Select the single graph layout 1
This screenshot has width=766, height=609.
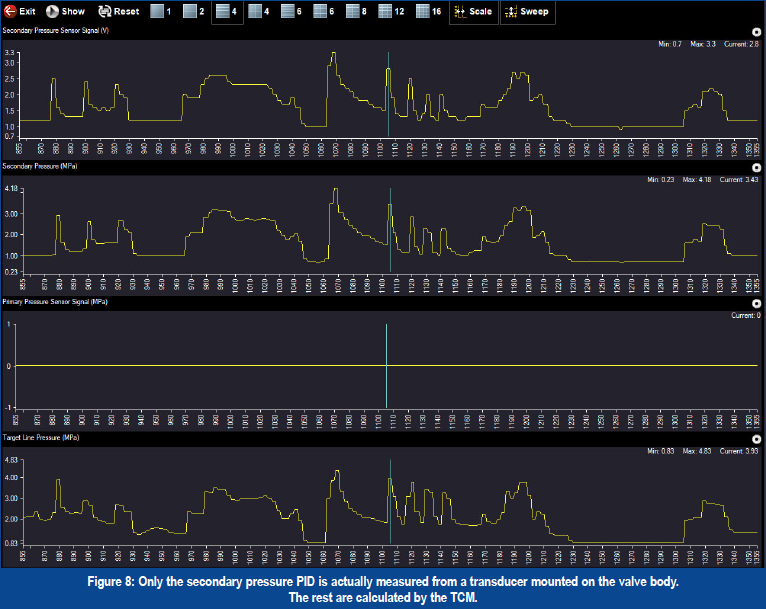pos(161,11)
